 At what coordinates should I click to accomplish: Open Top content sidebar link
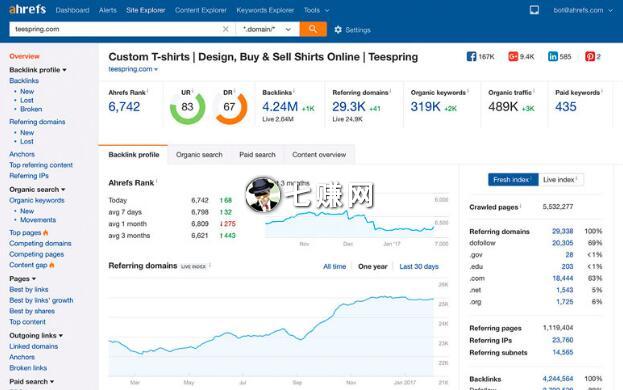point(27,322)
